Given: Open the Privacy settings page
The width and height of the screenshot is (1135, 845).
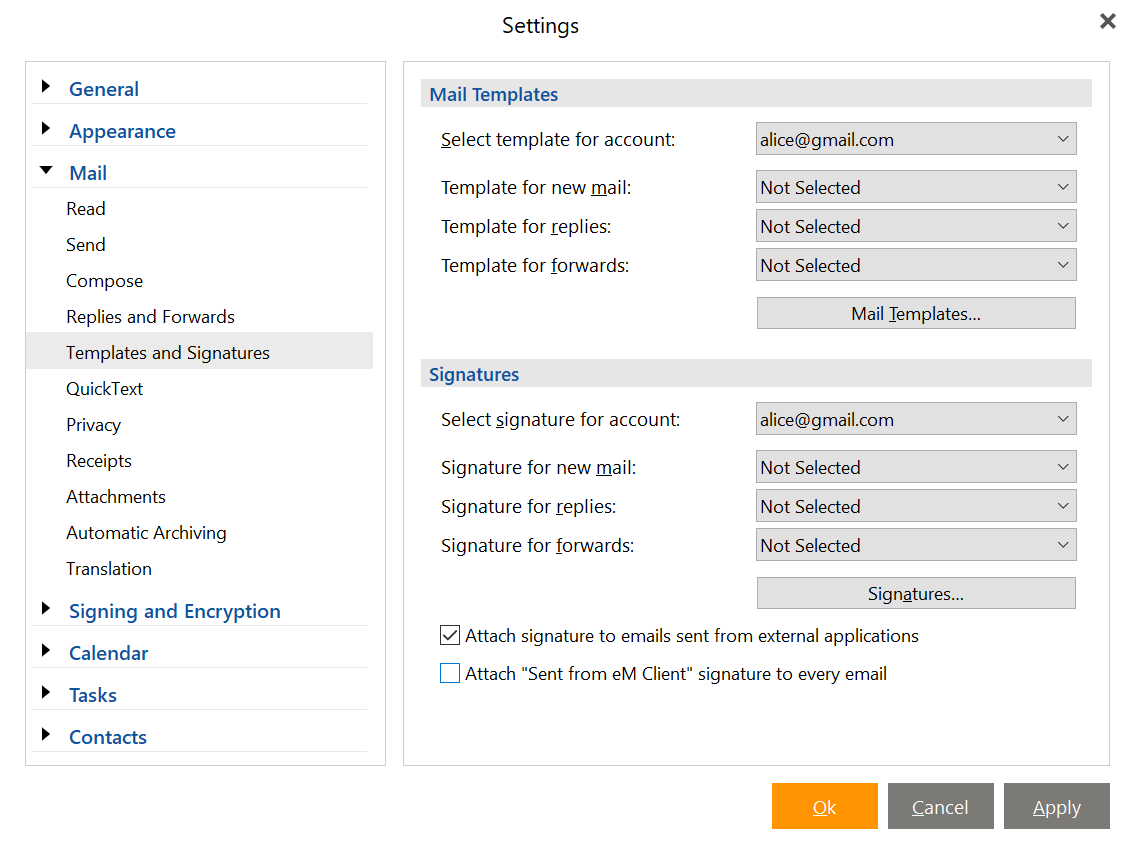Looking at the screenshot, I should (x=93, y=425).
